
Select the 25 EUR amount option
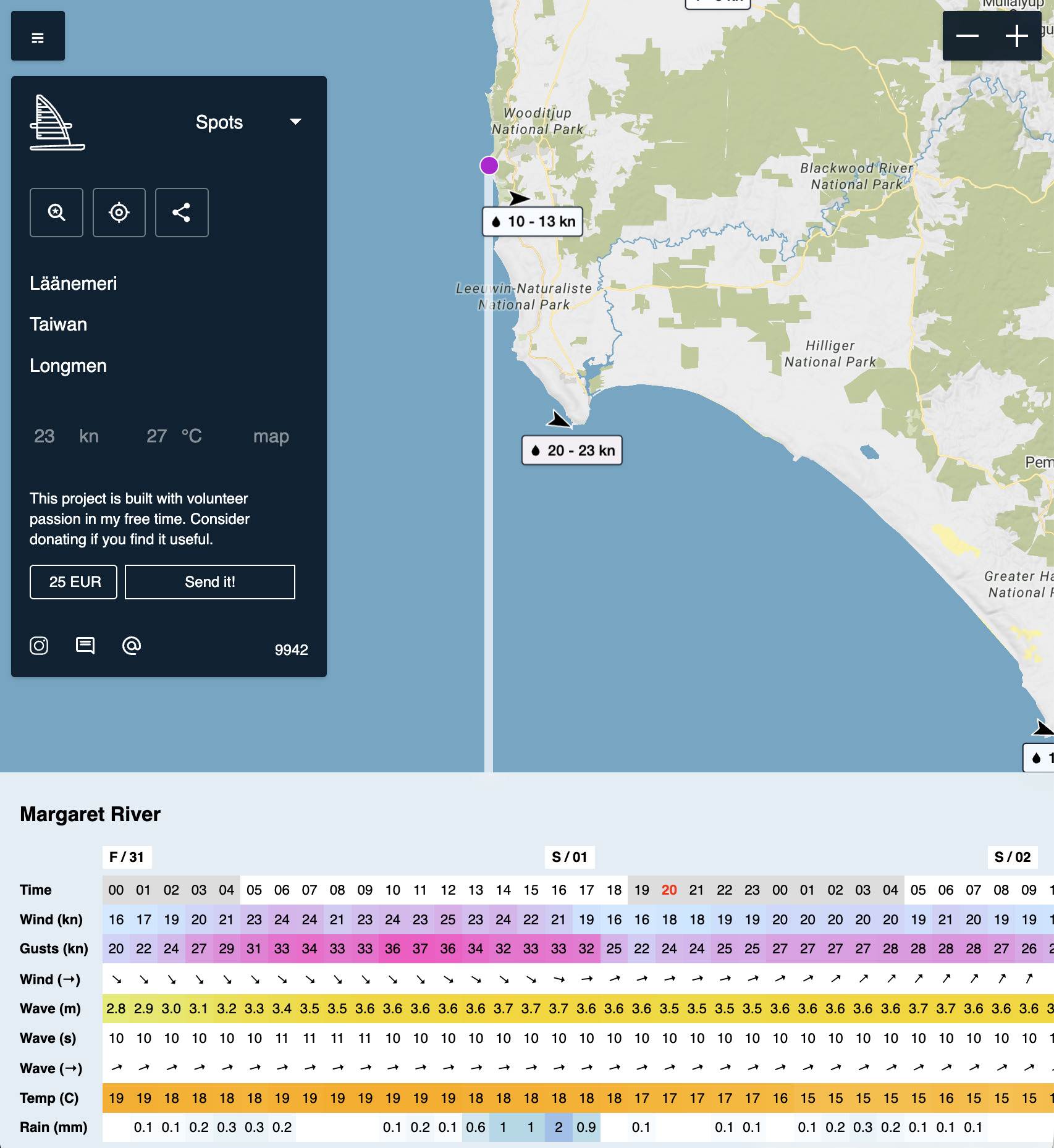(73, 581)
